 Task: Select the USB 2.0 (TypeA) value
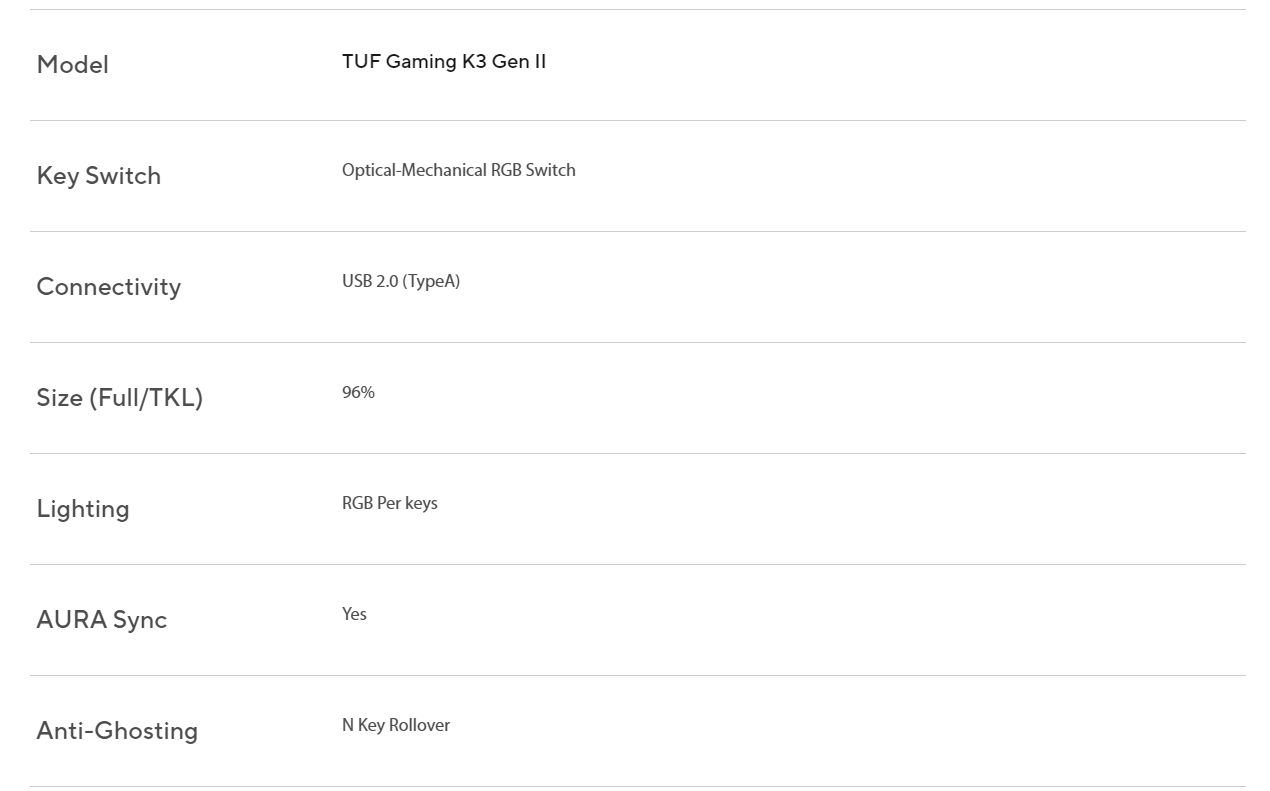click(x=400, y=281)
